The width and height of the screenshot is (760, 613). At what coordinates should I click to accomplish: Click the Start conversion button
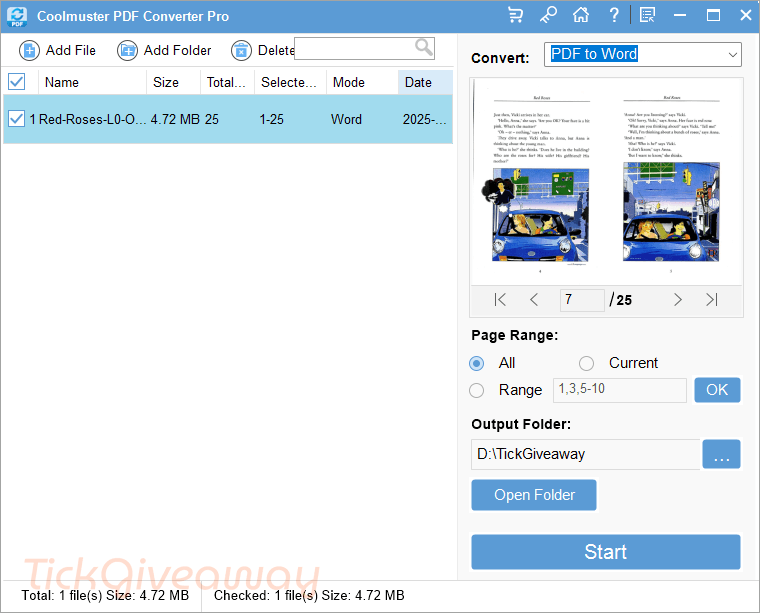click(605, 551)
